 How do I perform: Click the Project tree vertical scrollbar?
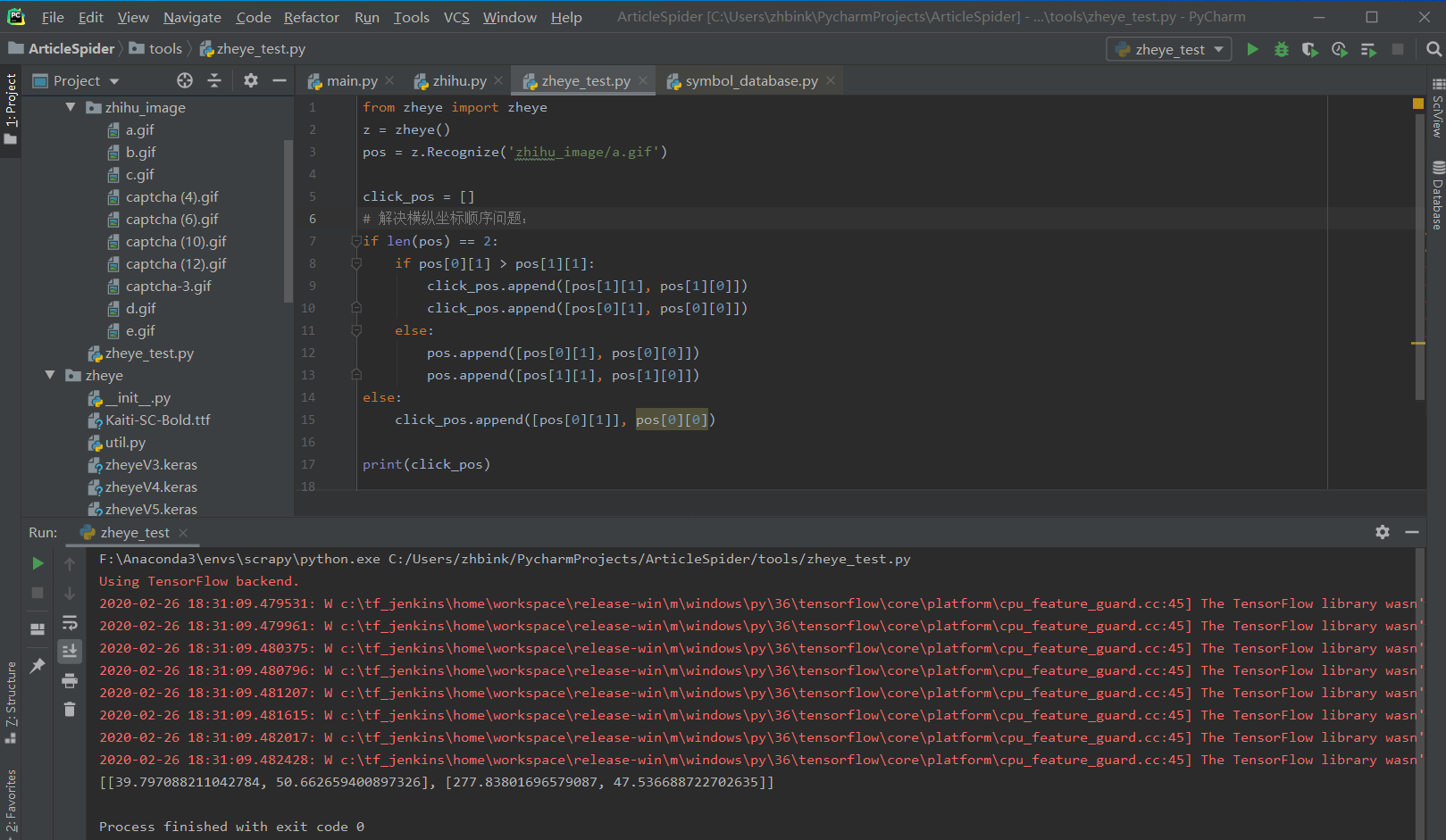coord(288,221)
